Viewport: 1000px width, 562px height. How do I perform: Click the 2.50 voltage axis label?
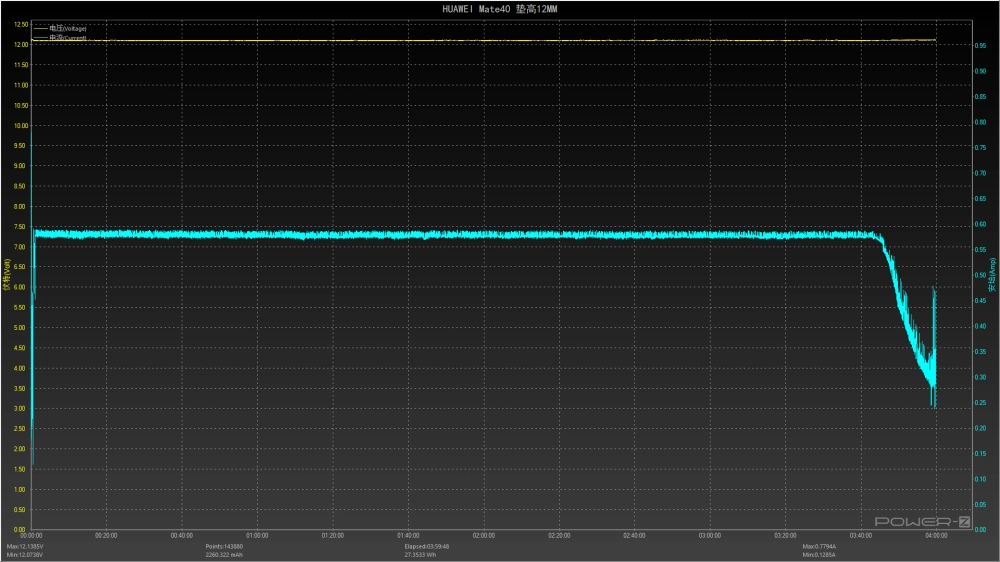[21, 429]
